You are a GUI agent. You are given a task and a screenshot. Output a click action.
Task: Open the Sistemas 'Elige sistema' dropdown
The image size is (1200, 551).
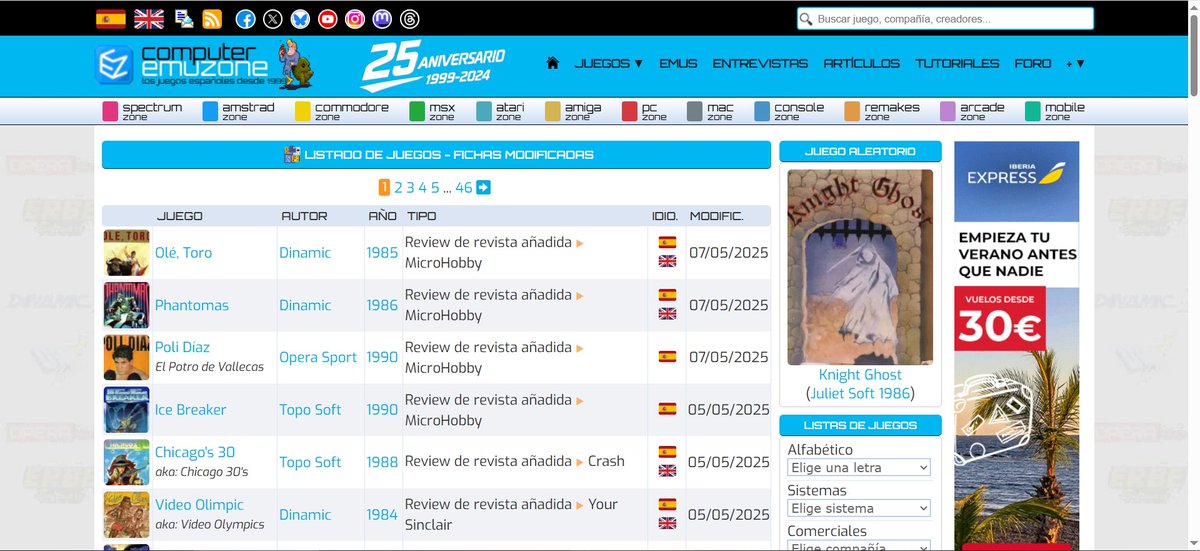[859, 508]
